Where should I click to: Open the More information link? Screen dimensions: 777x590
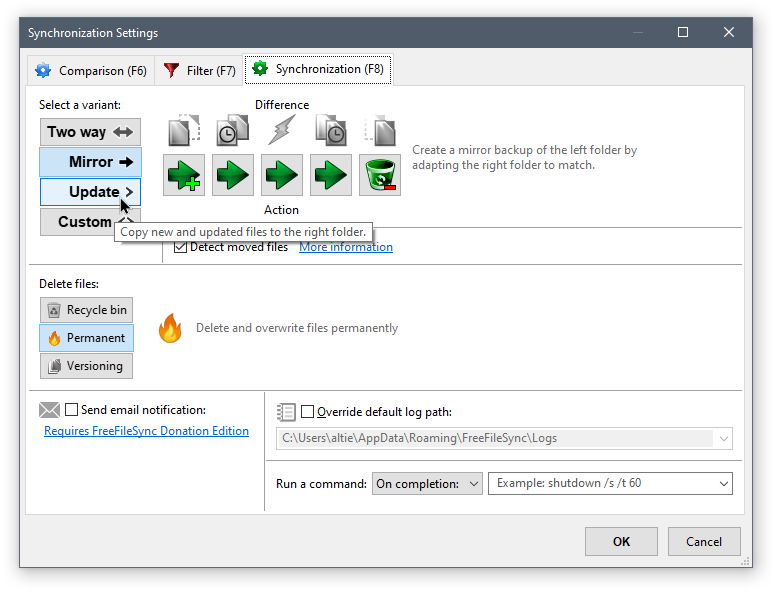[346, 247]
